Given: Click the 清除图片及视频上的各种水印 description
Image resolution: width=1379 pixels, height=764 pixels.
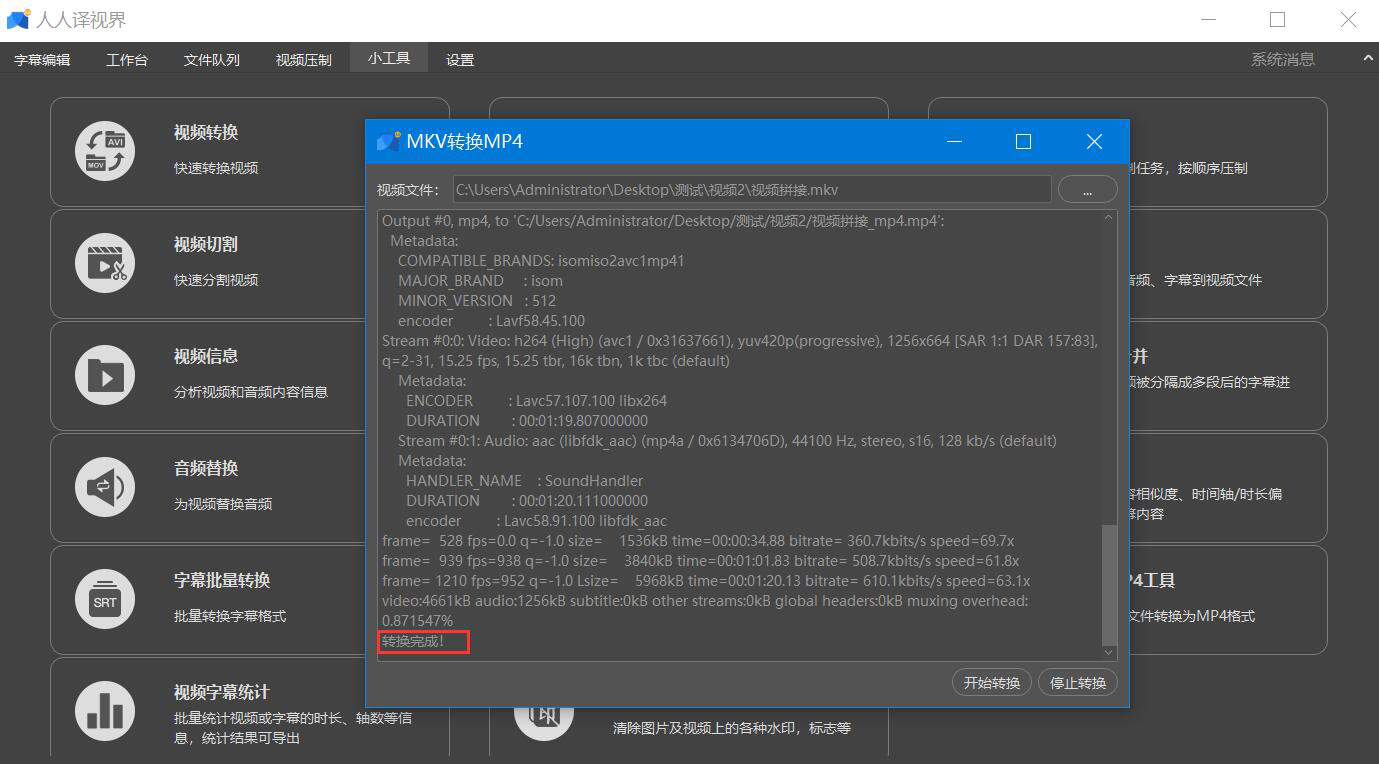Looking at the screenshot, I should [732, 728].
